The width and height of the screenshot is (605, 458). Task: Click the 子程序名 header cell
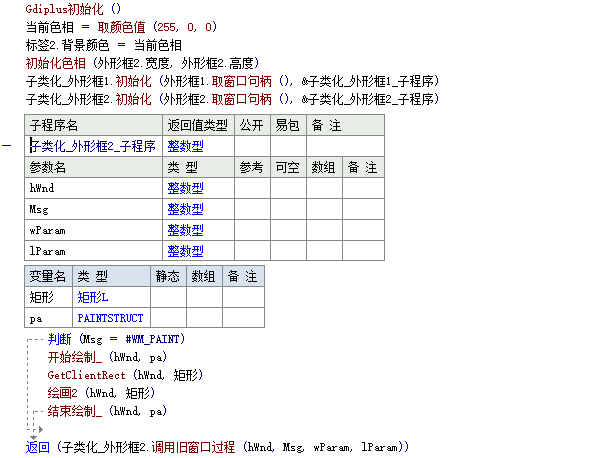click(93, 125)
